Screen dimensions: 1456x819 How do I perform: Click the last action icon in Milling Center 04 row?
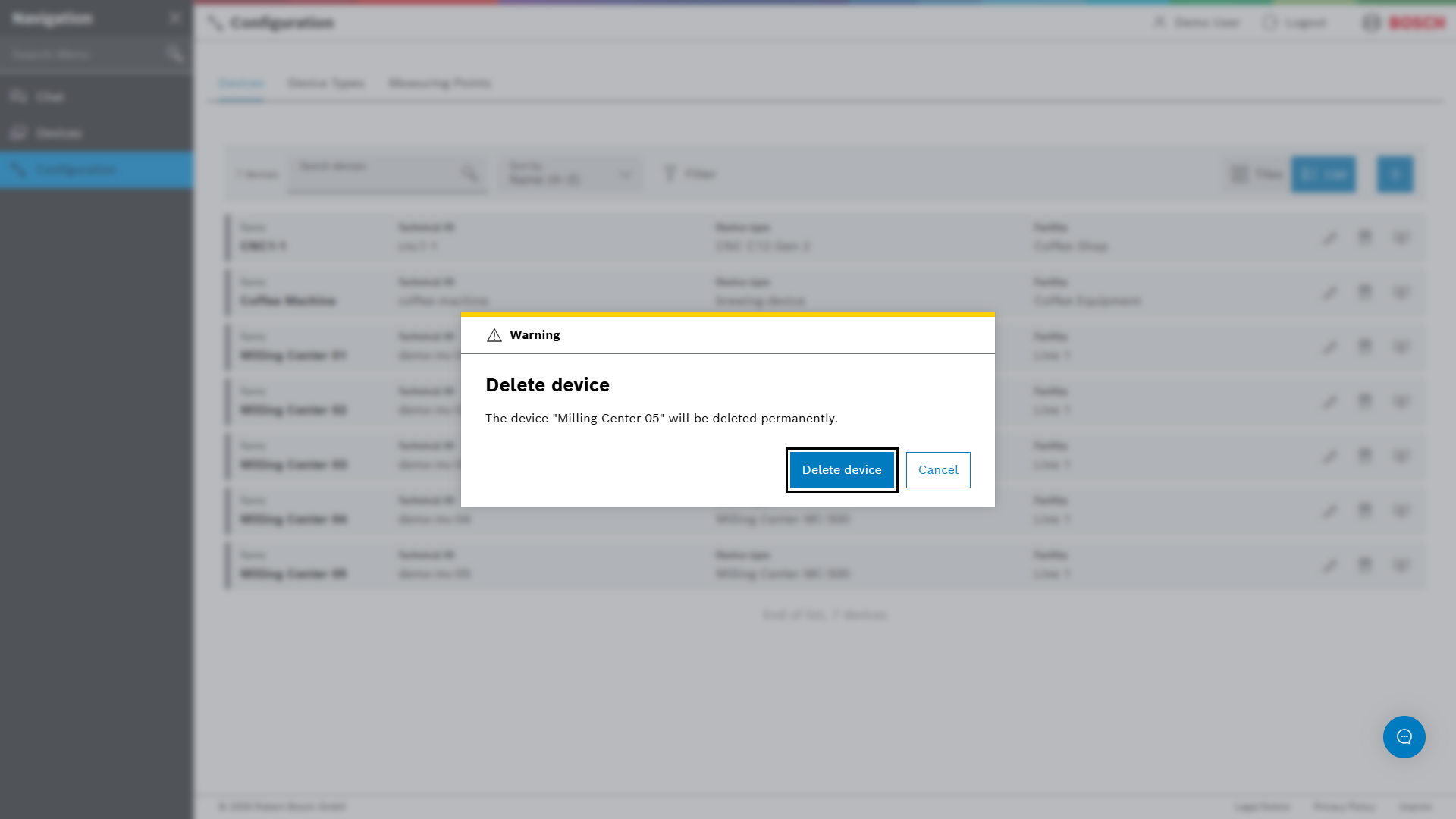(1401, 510)
